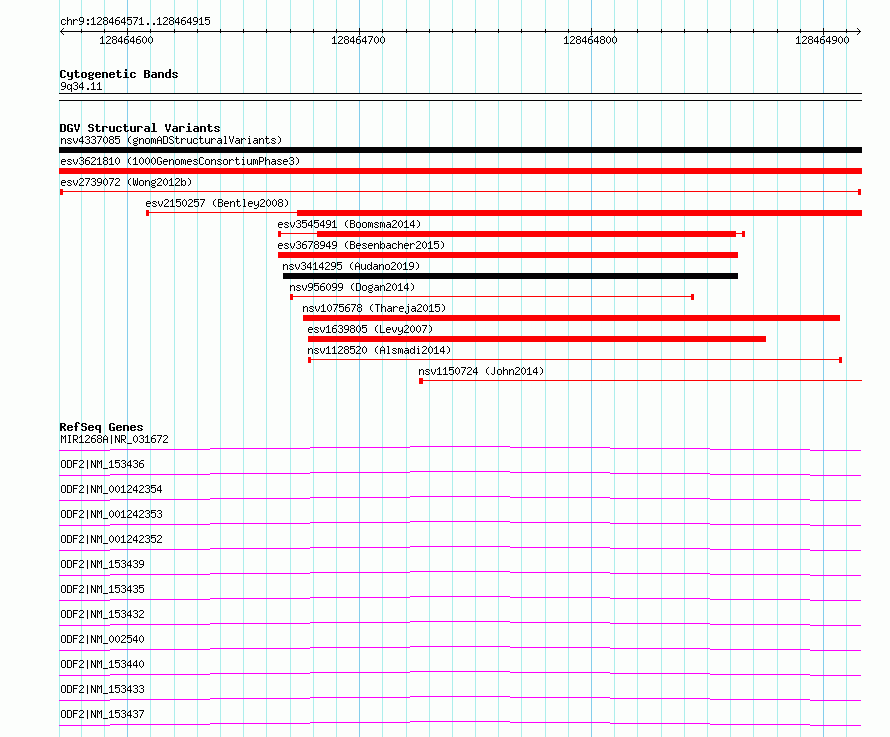Click the DGV Structural Variants track title
Screen dimensions: 890x737
(x=140, y=128)
